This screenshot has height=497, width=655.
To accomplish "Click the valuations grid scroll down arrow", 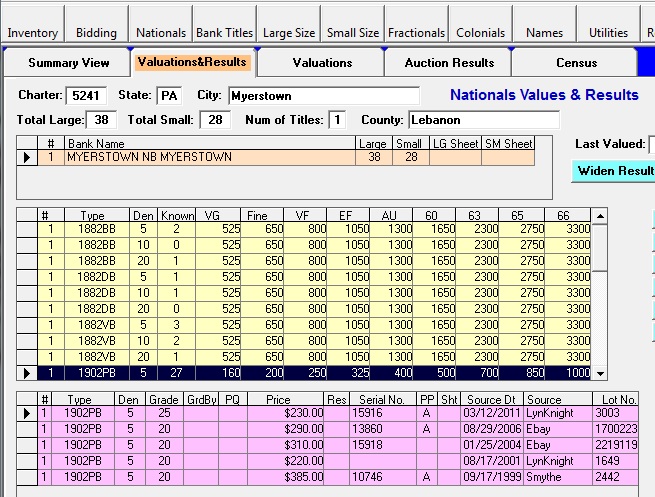I will (x=600, y=373).
